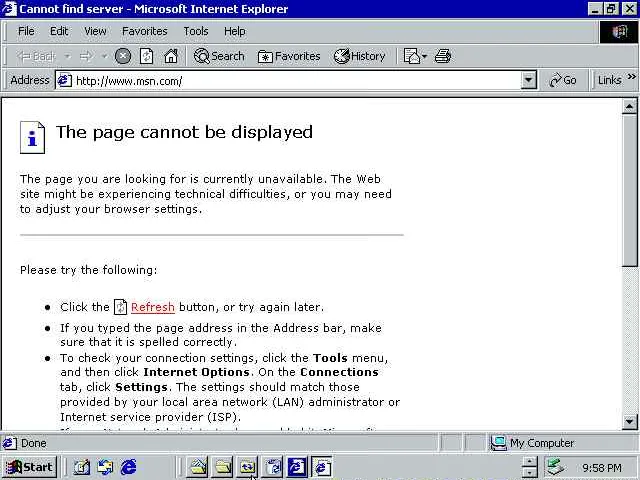Go to the Home page icon
This screenshot has height=480, width=640.
(171, 56)
